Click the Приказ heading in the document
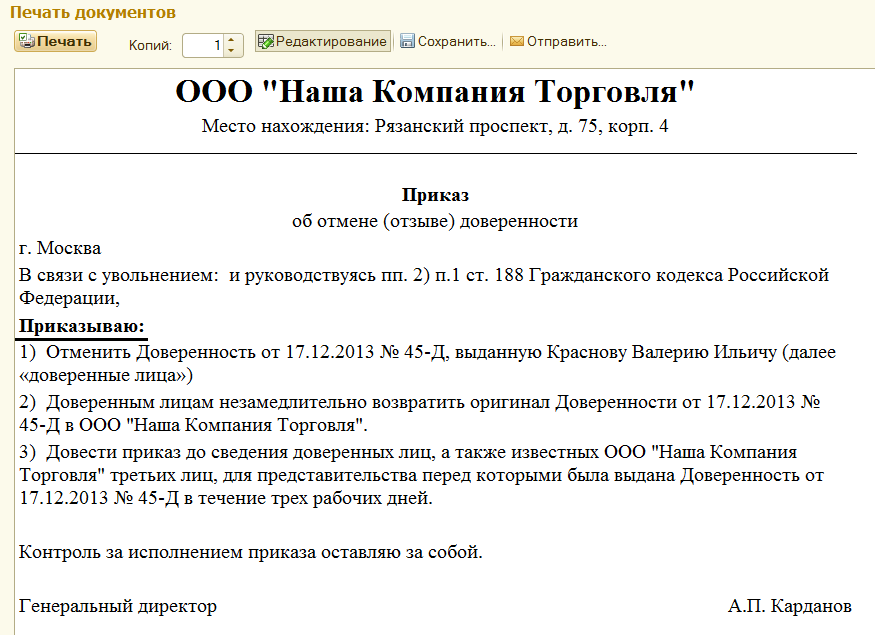Viewport: 875px width, 635px height. [435, 195]
